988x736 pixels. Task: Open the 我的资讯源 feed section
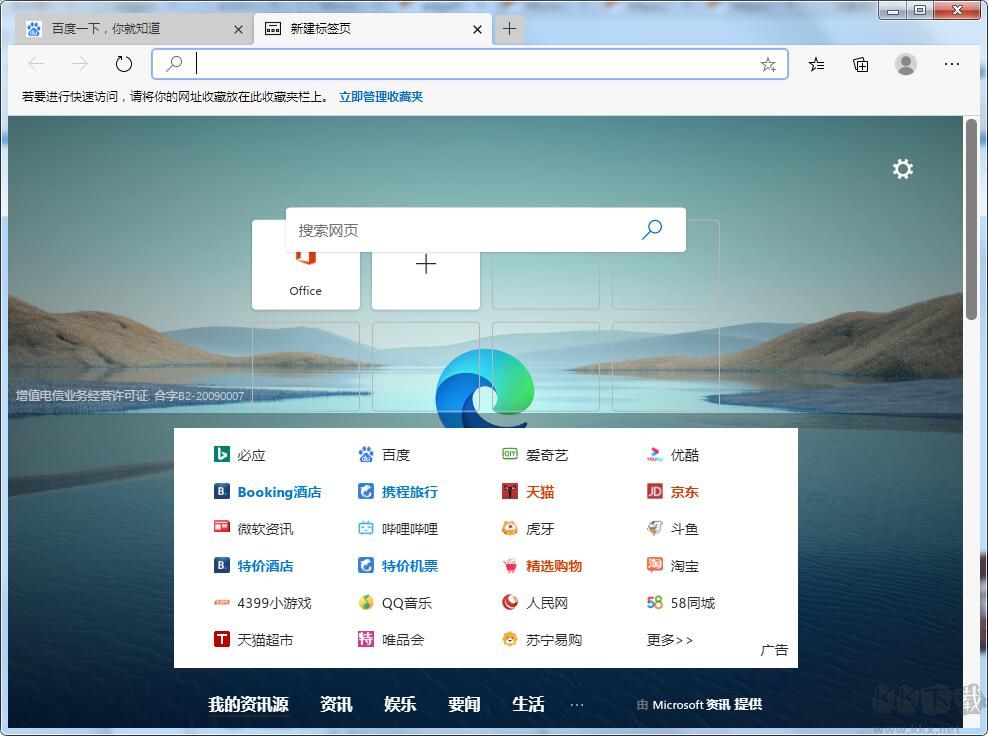(248, 704)
